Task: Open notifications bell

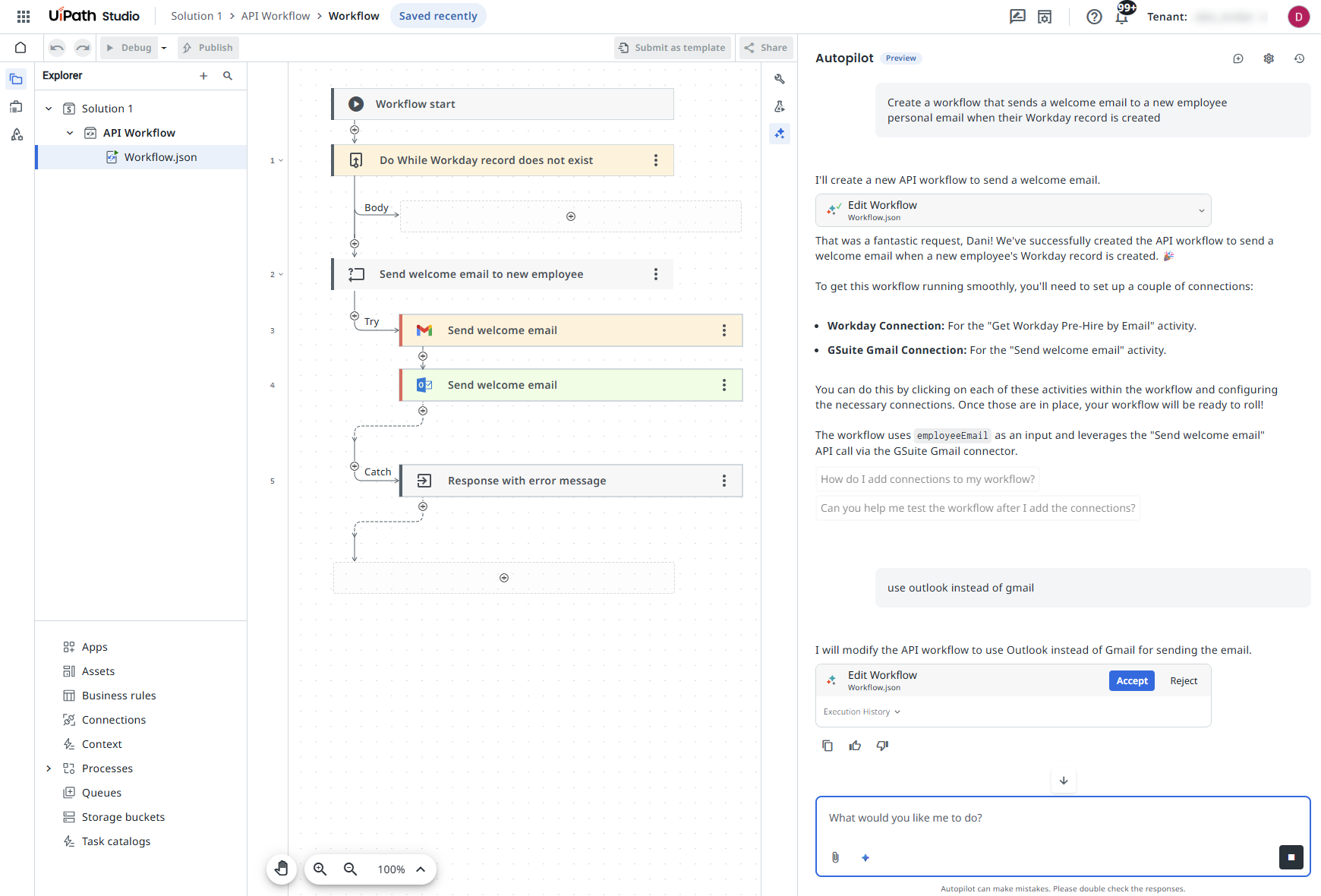Action: pyautogui.click(x=1122, y=17)
